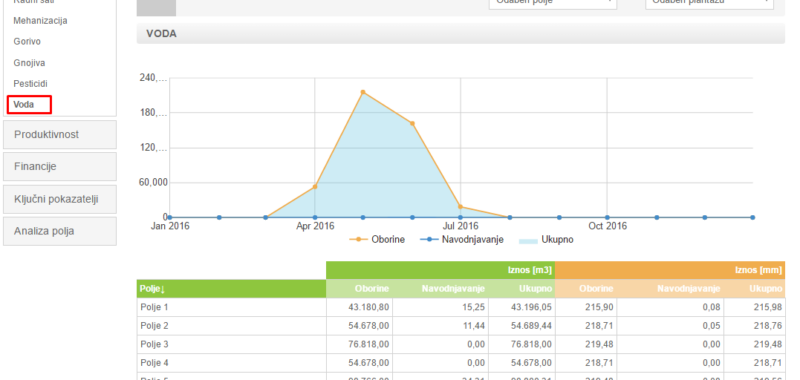Screen dimensions: 800x380
Task: Click the Polje 1 table row
Action: 461,307
